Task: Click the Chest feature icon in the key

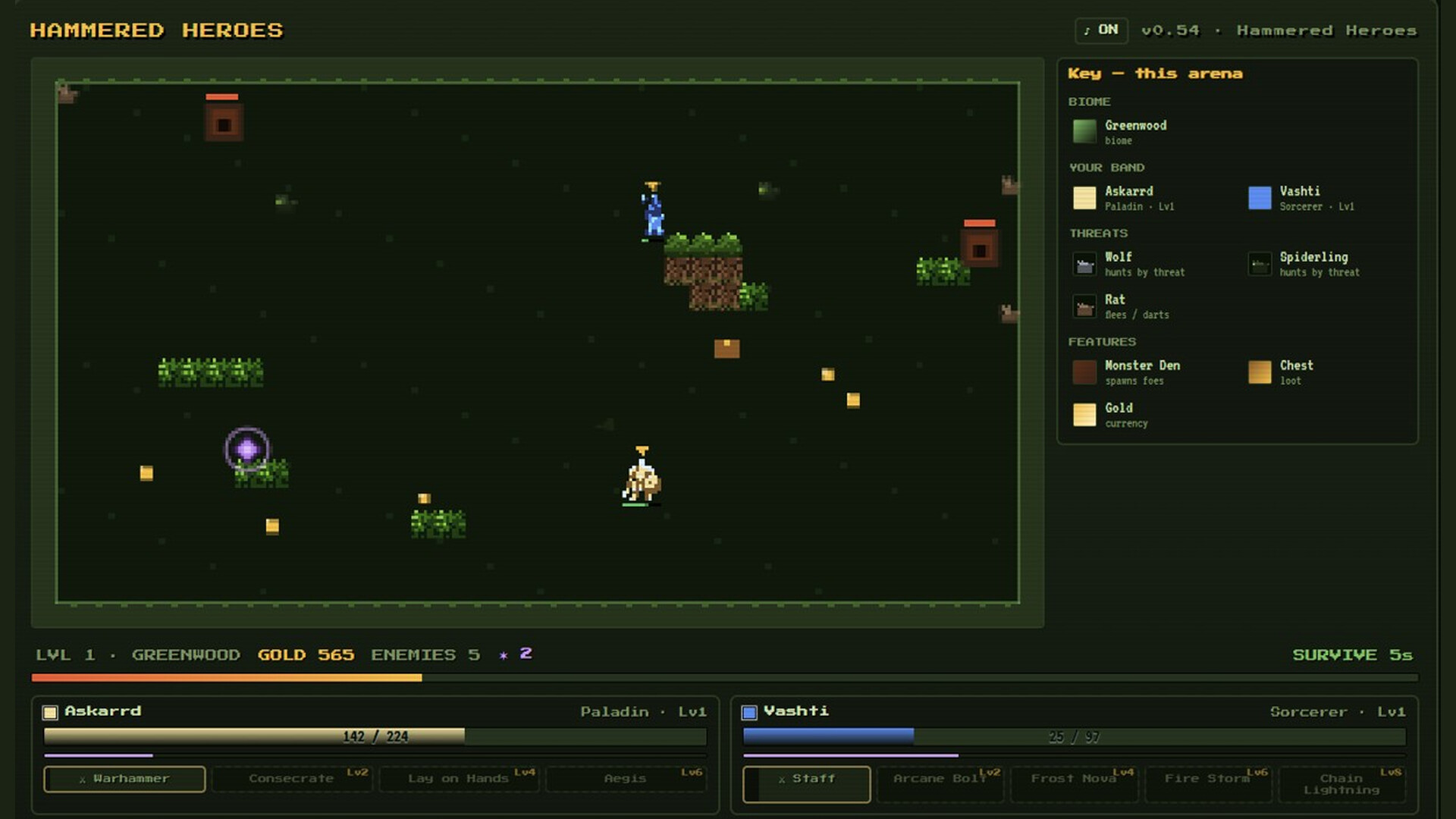Action: click(1260, 372)
